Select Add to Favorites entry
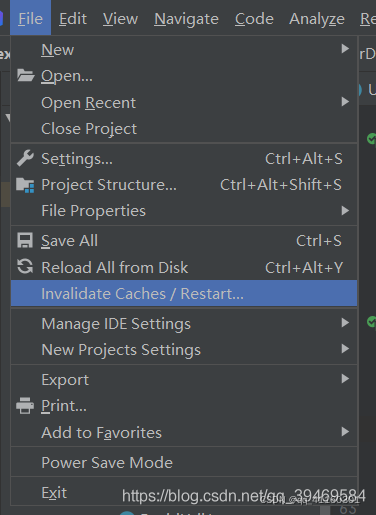Viewport: 376px width, 515px height. click(x=184, y=433)
